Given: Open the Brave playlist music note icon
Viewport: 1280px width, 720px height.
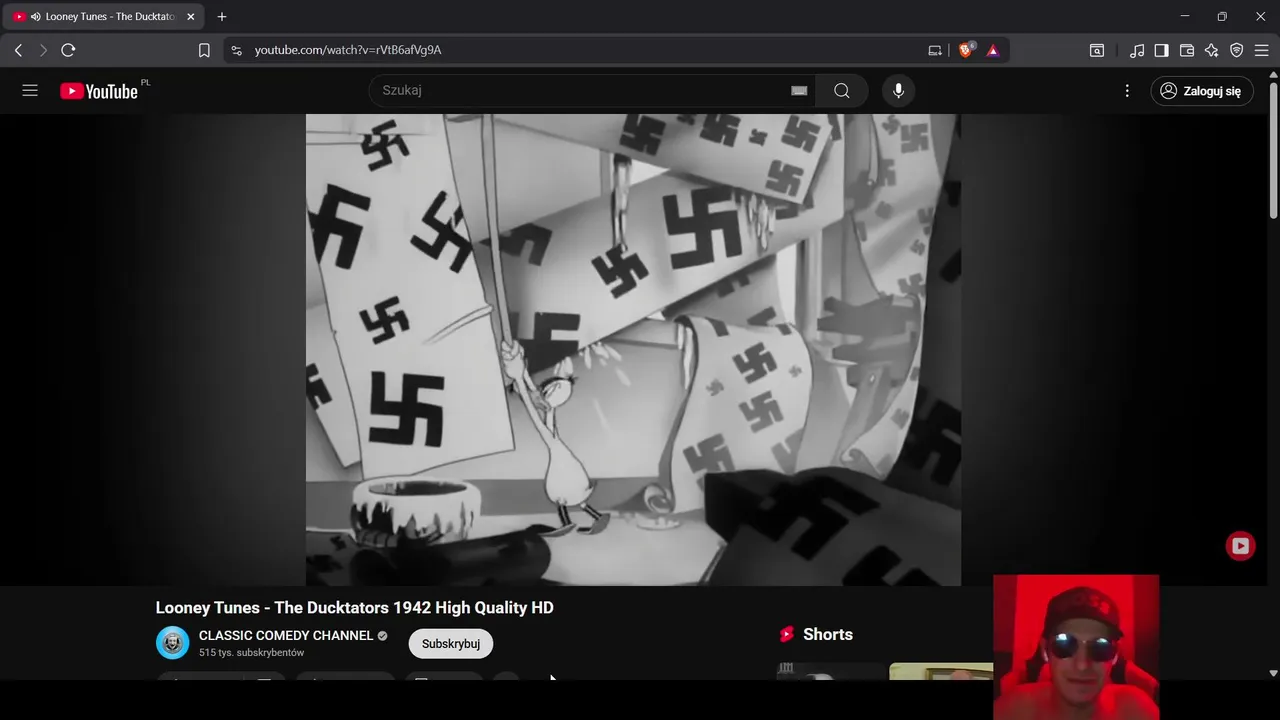Looking at the screenshot, I should pyautogui.click(x=1137, y=50).
